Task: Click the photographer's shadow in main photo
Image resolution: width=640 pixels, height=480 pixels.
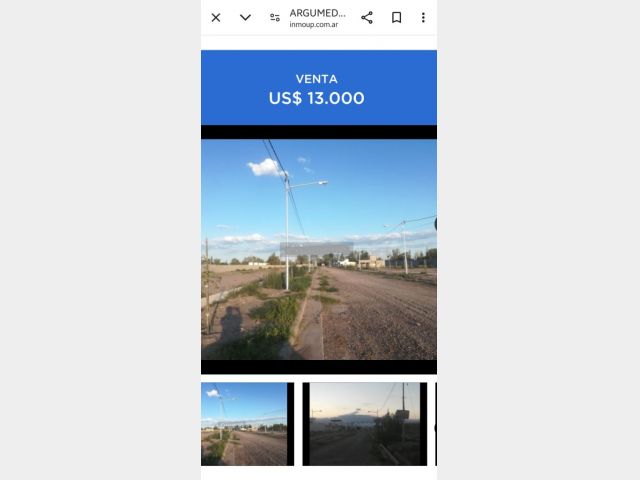Action: click(231, 325)
